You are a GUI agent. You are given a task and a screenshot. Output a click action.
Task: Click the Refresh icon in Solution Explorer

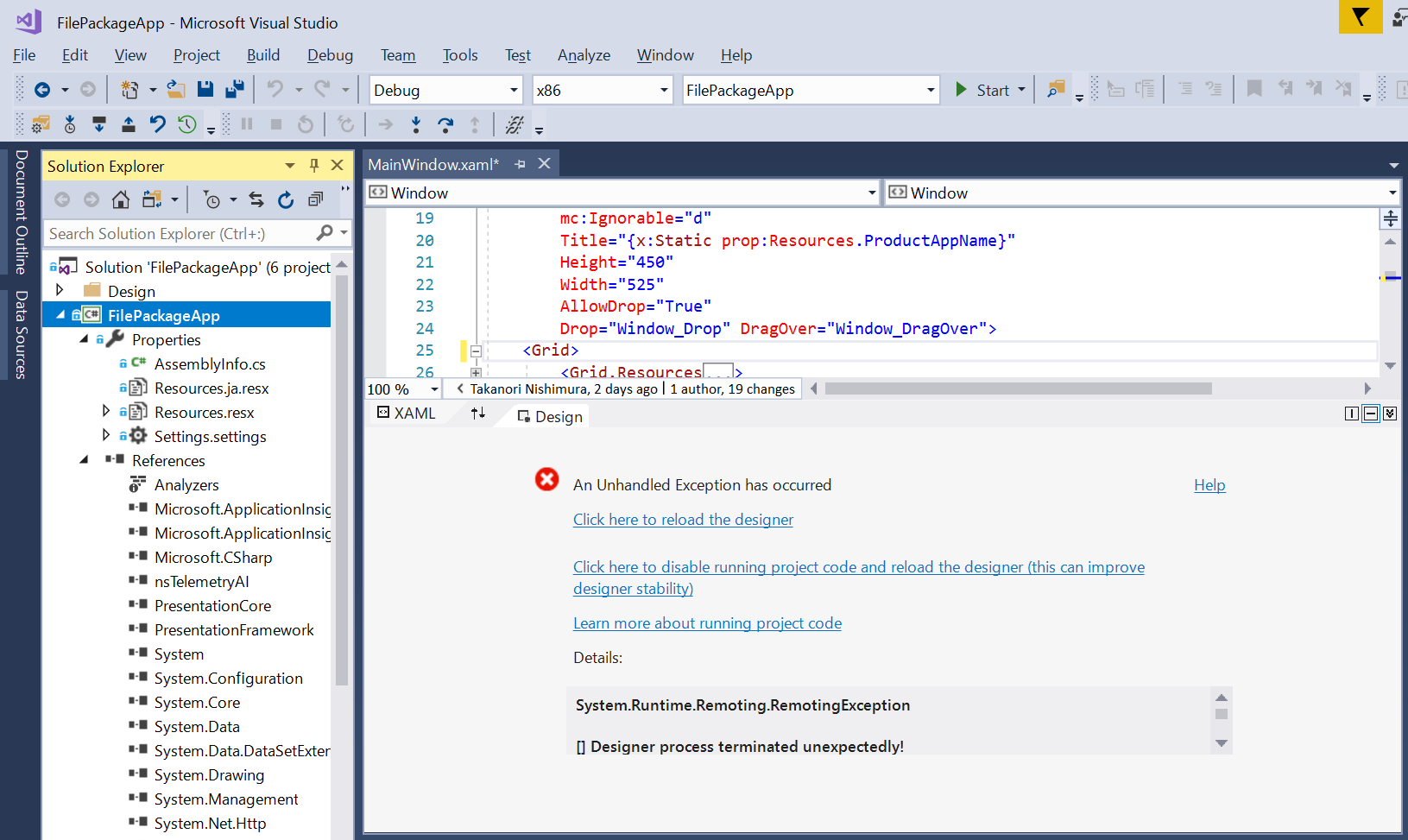[x=286, y=199]
